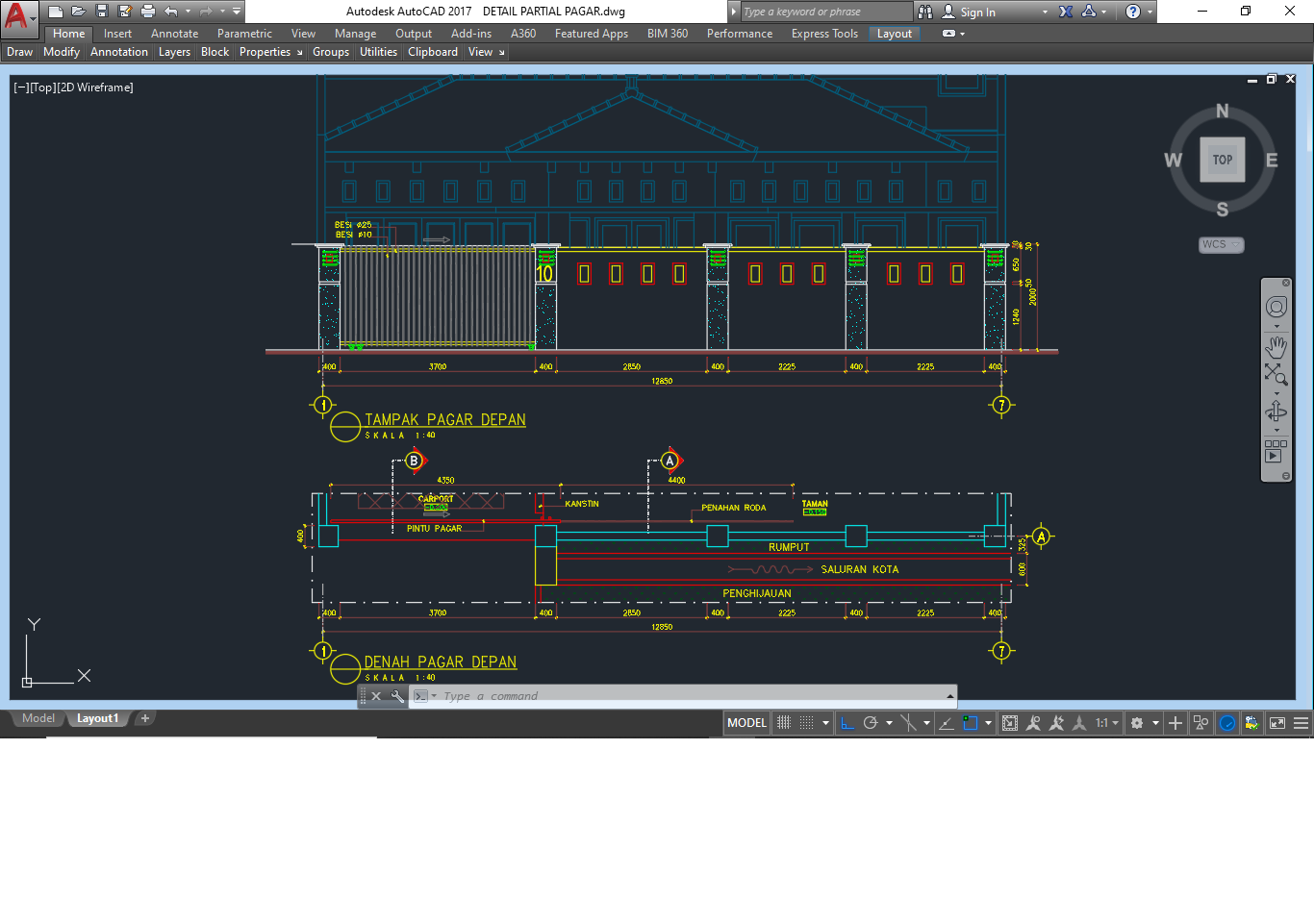1314x924 pixels.
Task: Click the ShowMotion icon on the navigation bar
Action: [x=1276, y=451]
